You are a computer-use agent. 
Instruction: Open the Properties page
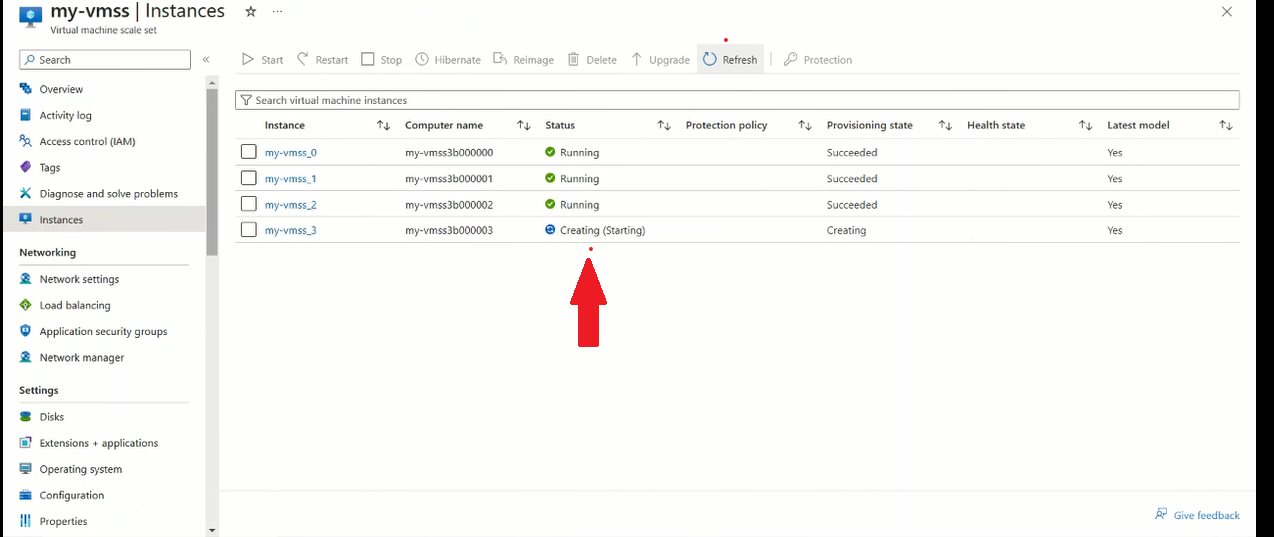(x=63, y=520)
